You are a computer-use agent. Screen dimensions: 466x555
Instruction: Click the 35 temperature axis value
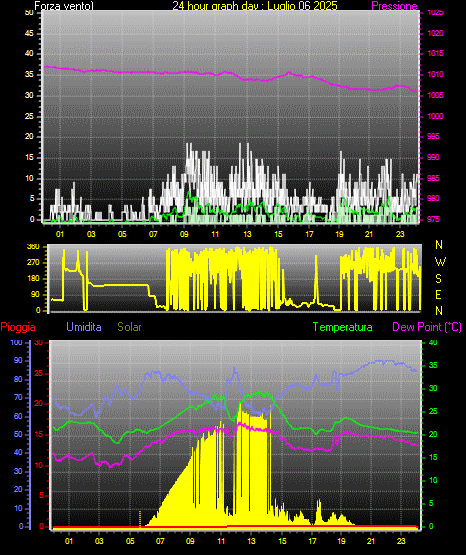433,365
